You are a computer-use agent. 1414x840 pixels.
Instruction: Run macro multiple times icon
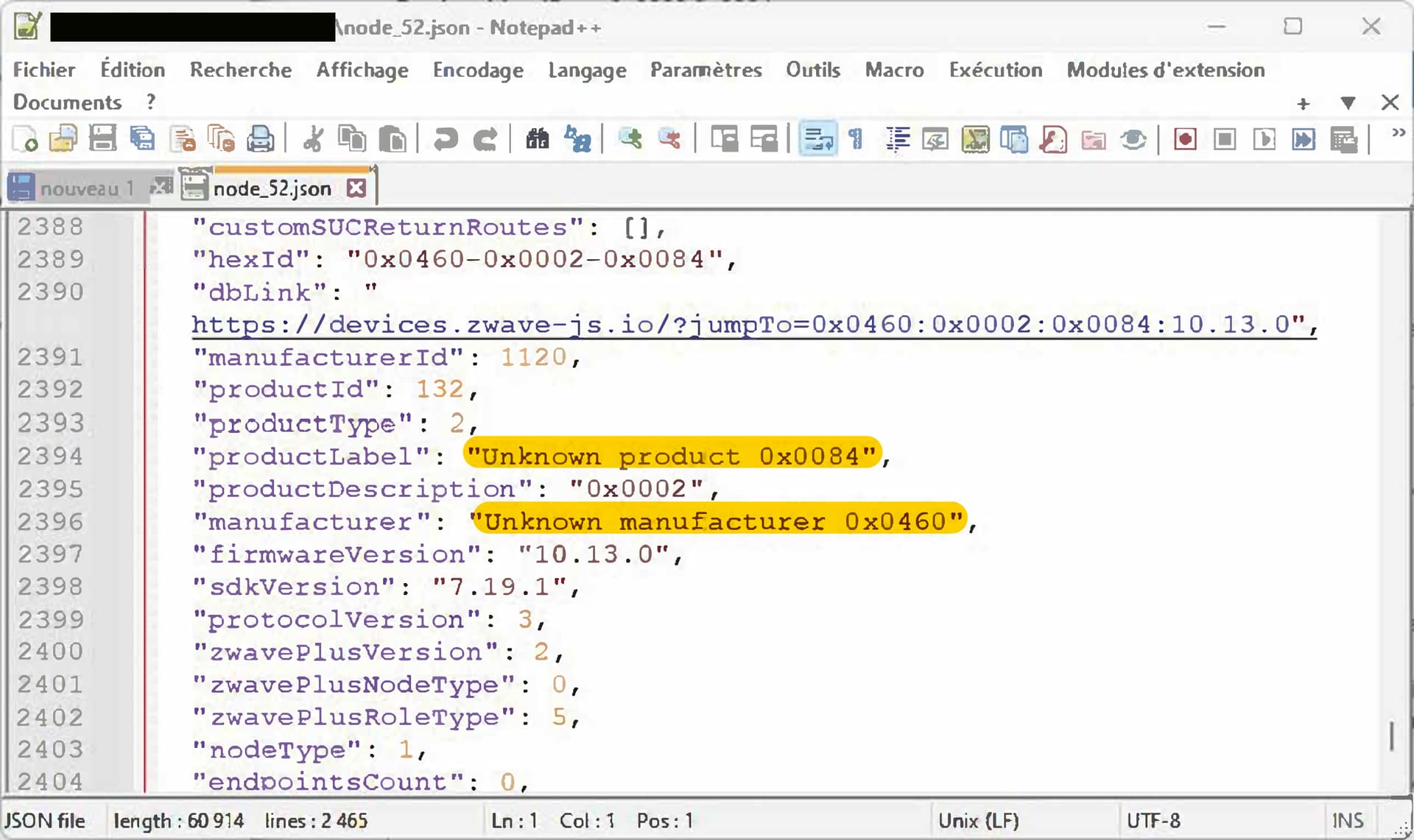pyautogui.click(x=1303, y=138)
